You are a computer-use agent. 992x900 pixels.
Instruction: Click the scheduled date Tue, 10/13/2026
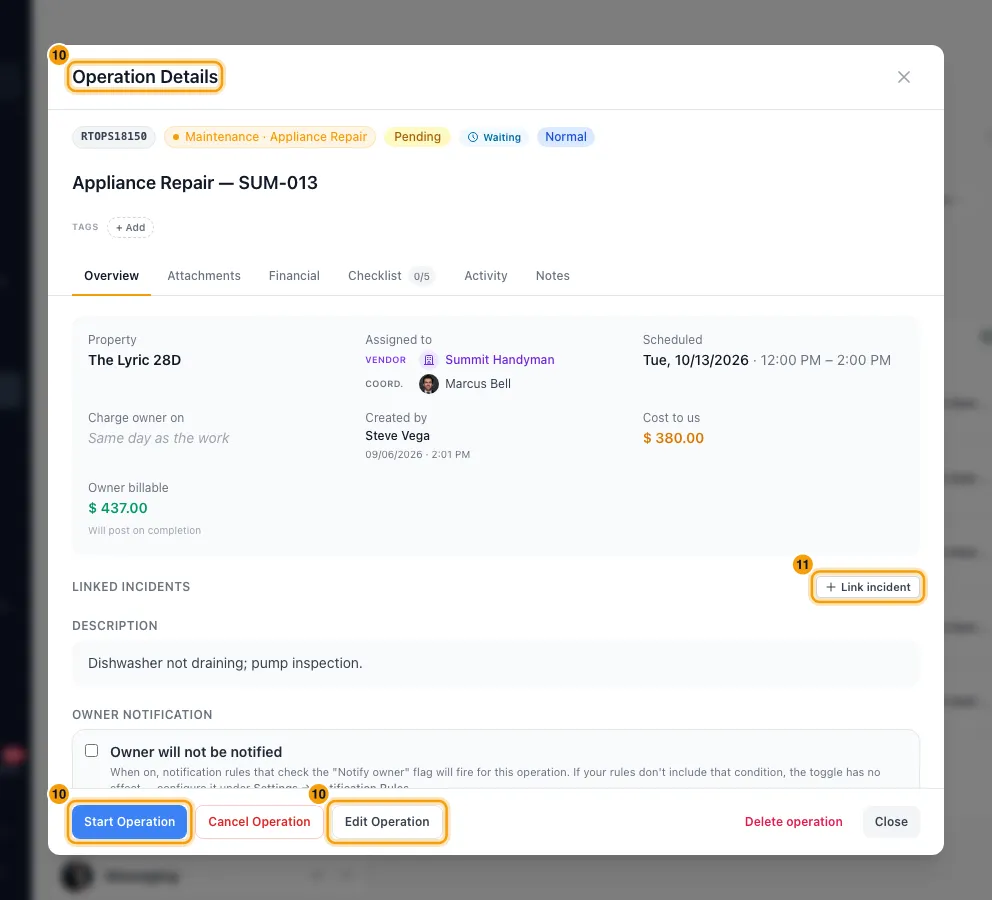pos(696,361)
